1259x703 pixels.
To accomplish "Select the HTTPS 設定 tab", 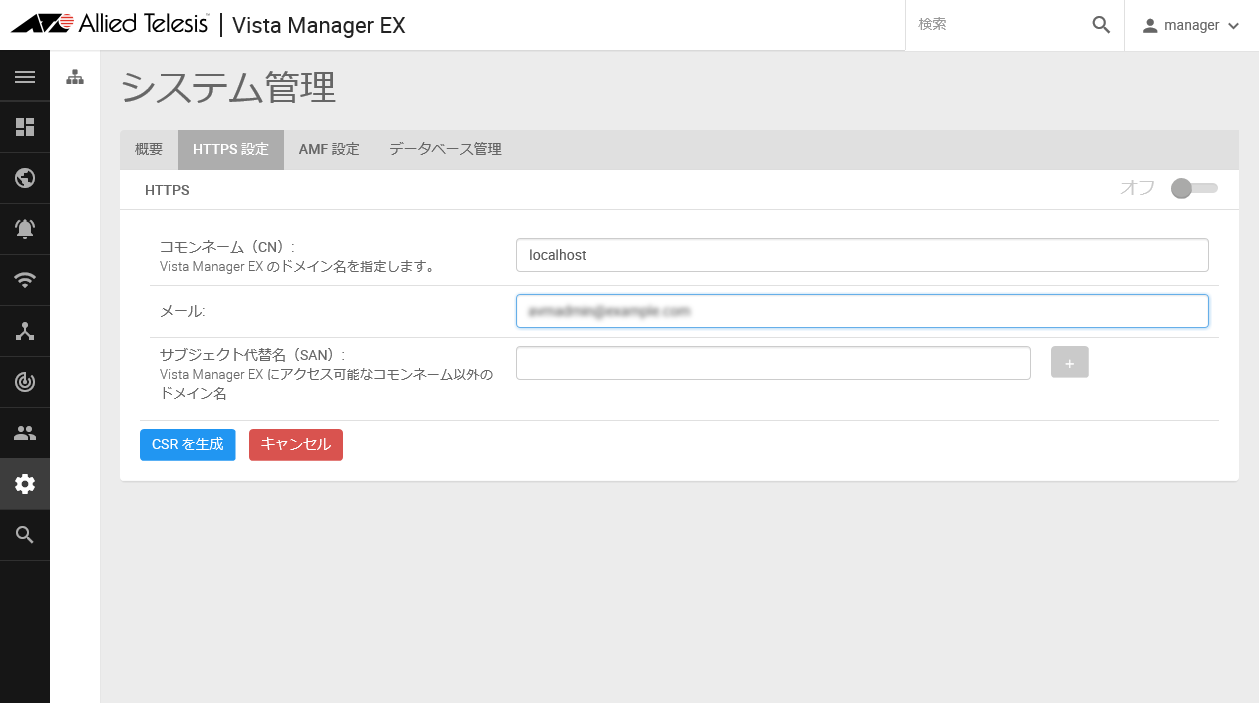I will coord(231,150).
